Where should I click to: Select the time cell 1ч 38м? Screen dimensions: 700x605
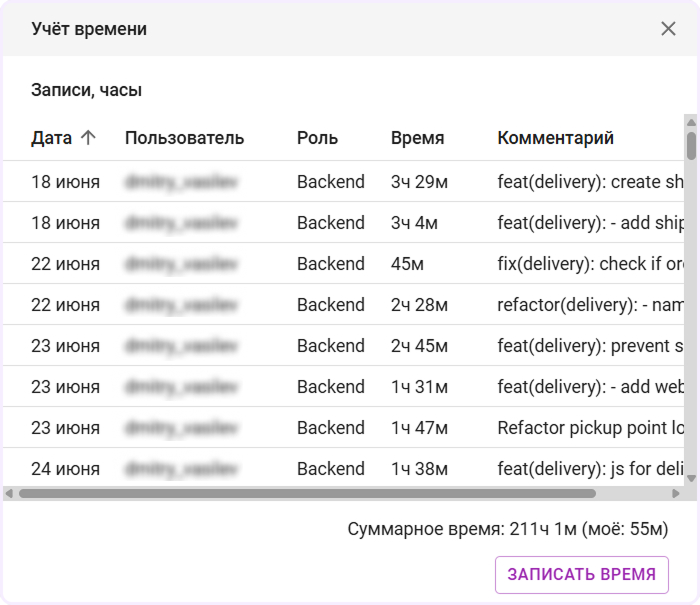coord(419,469)
